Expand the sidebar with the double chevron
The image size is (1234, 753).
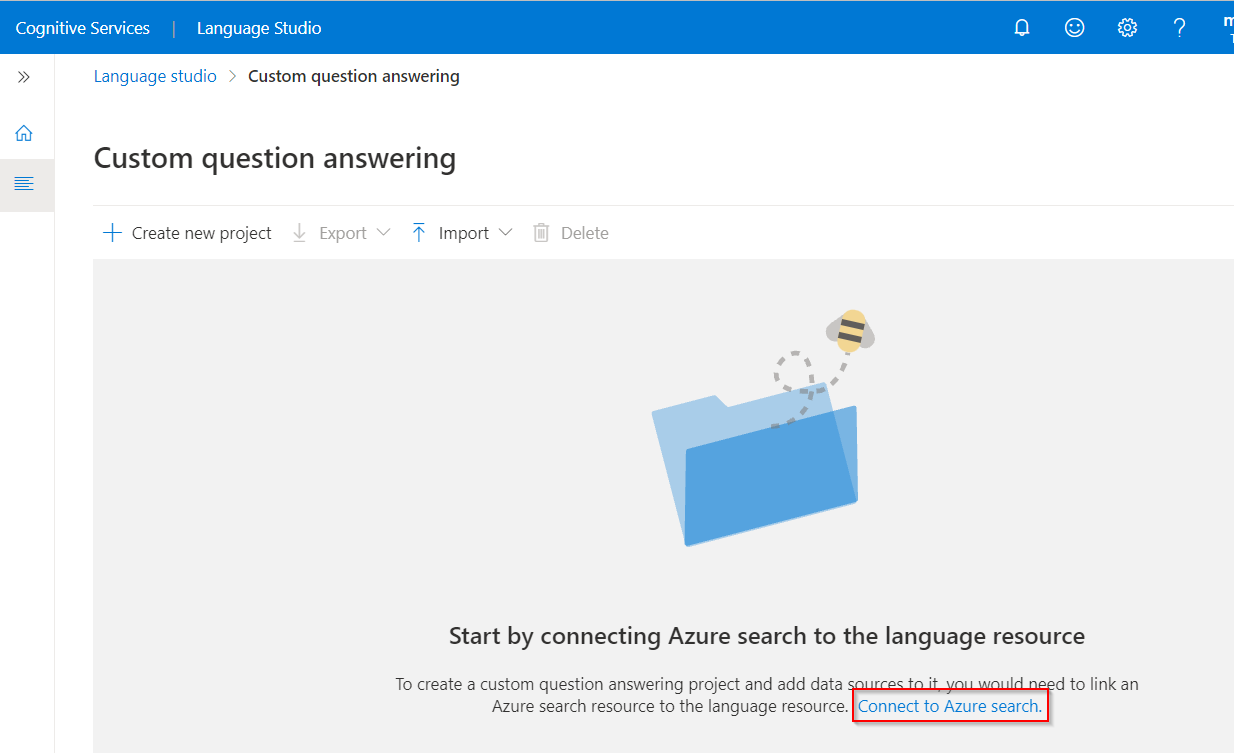[x=24, y=76]
